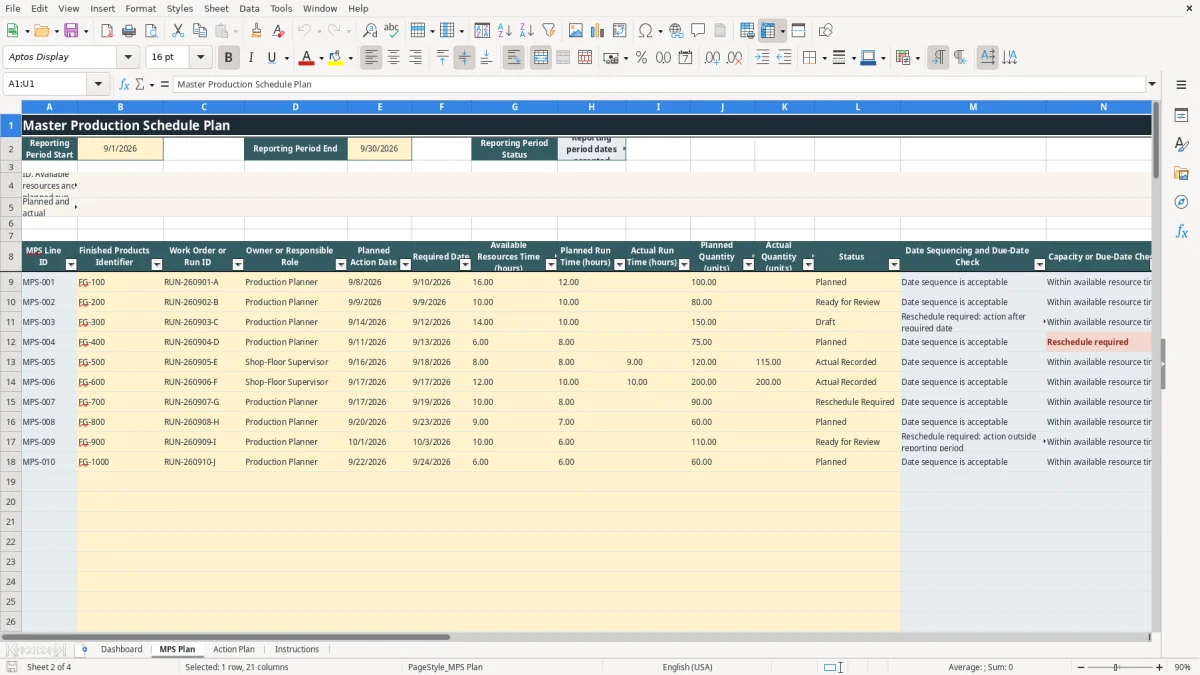This screenshot has width=1200, height=675.
Task: Insert a comment using speech bubble icon
Action: click(698, 31)
